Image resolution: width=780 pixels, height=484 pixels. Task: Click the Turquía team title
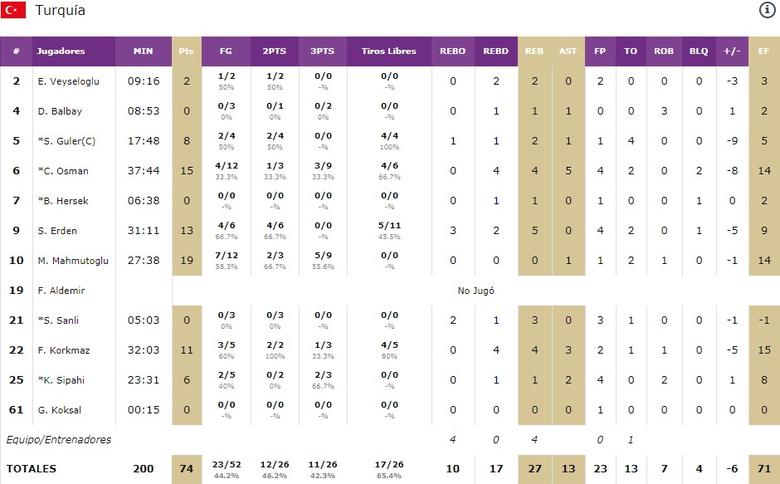point(60,11)
